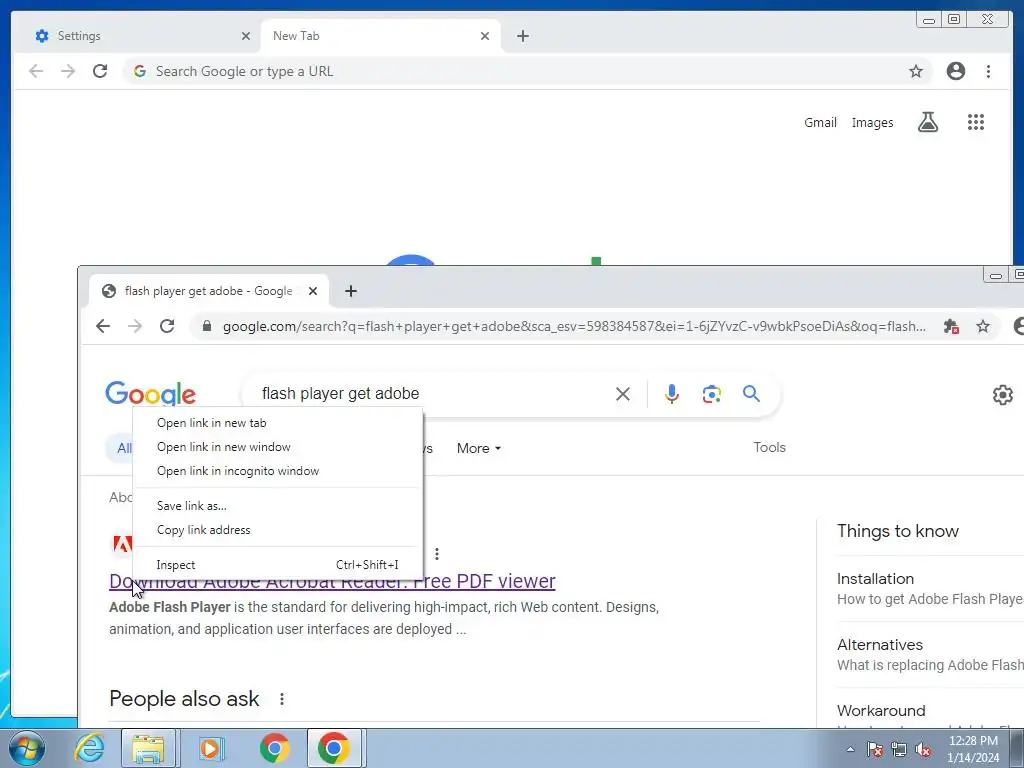
Task: Switch to first Chrome taskbar icon
Action: coord(274,748)
